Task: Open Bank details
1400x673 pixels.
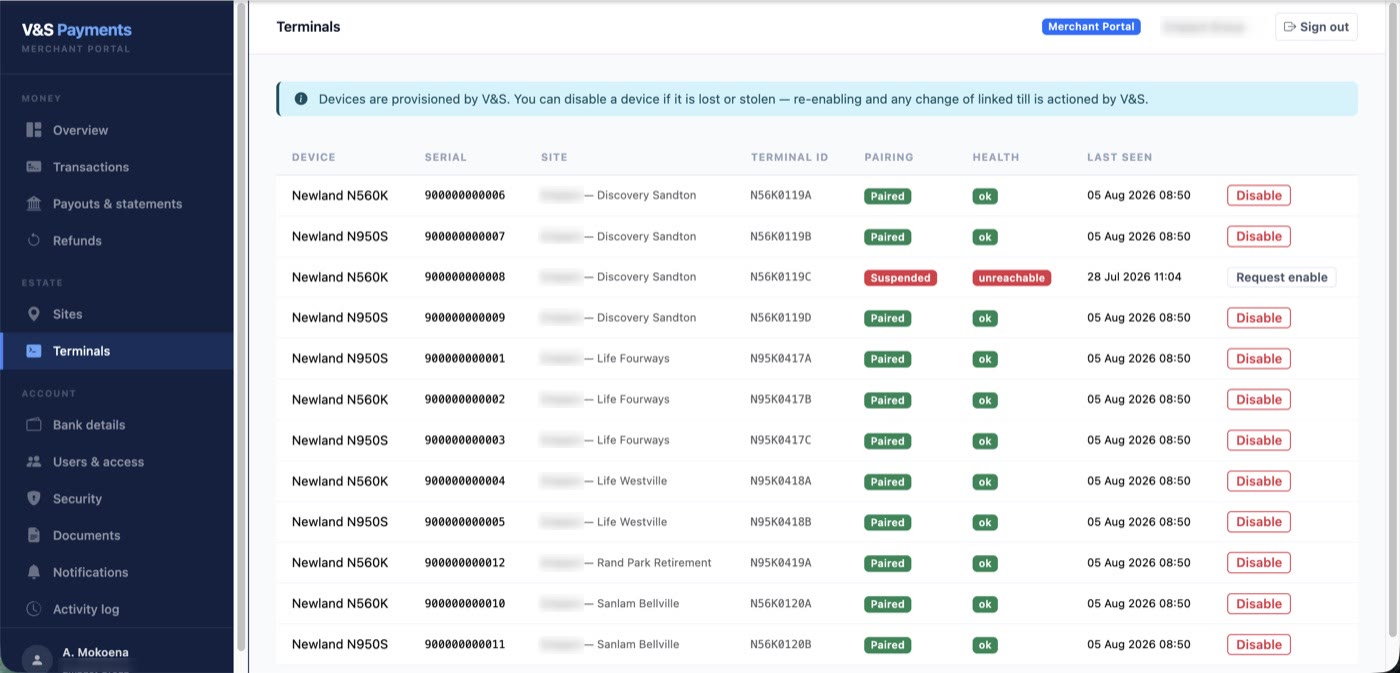Action: pyautogui.click(x=117, y=425)
